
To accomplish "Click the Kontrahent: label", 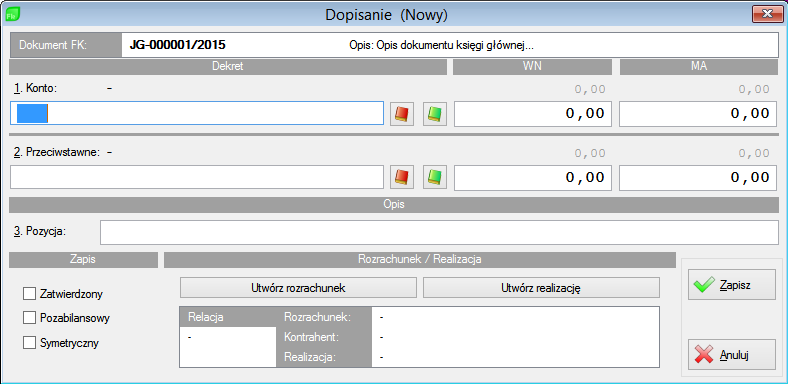I will 312,337.
